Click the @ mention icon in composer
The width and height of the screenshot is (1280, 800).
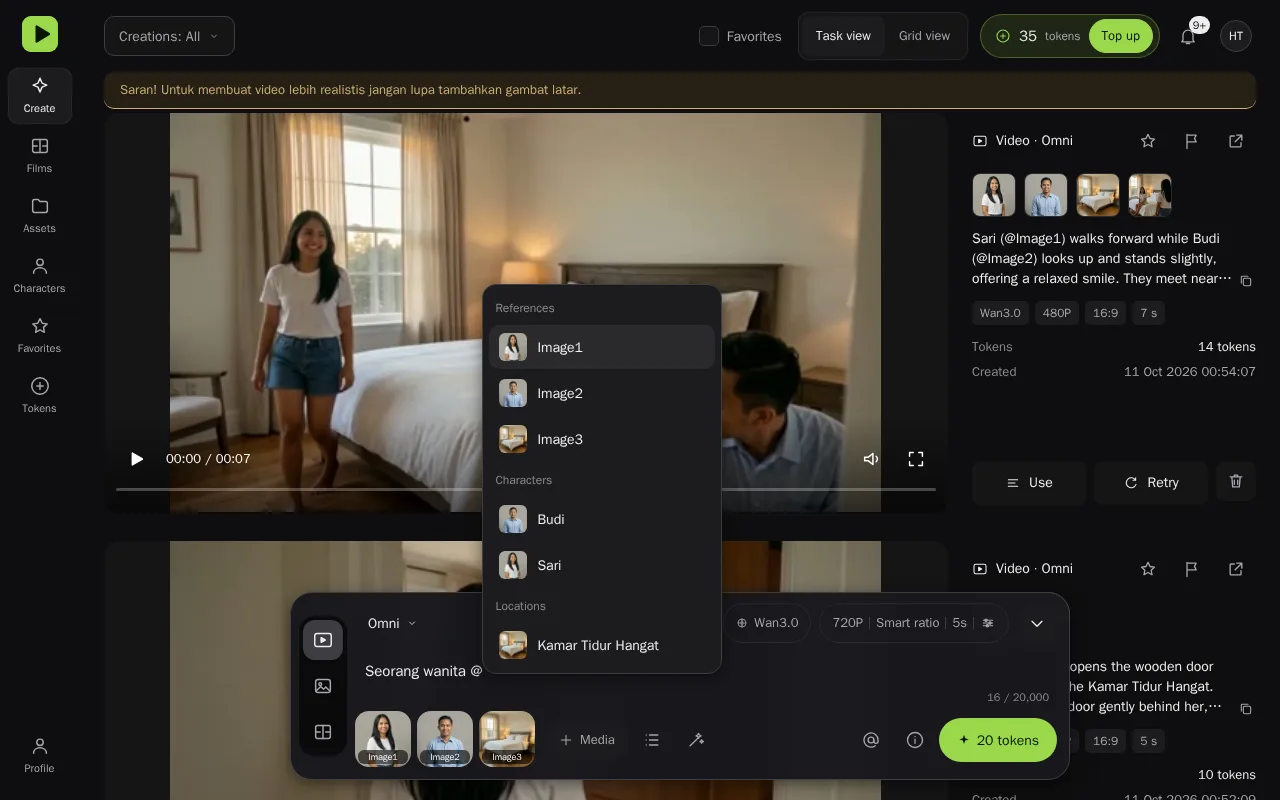871,740
